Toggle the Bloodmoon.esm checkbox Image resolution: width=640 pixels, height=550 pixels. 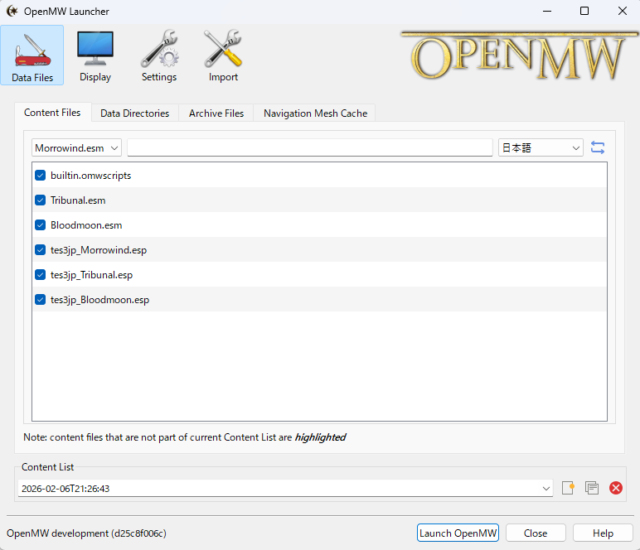pos(40,225)
